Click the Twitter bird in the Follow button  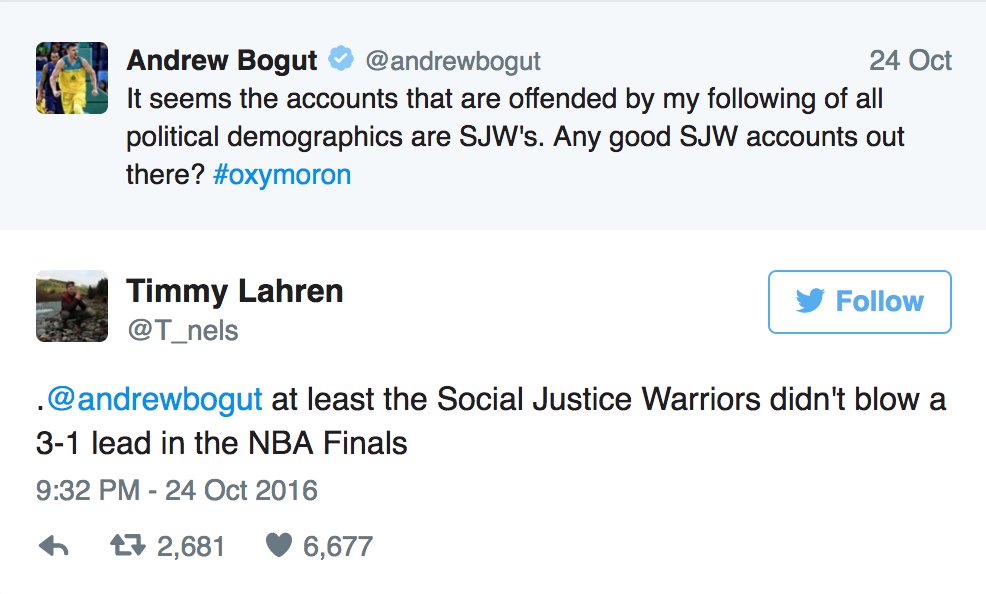click(809, 302)
